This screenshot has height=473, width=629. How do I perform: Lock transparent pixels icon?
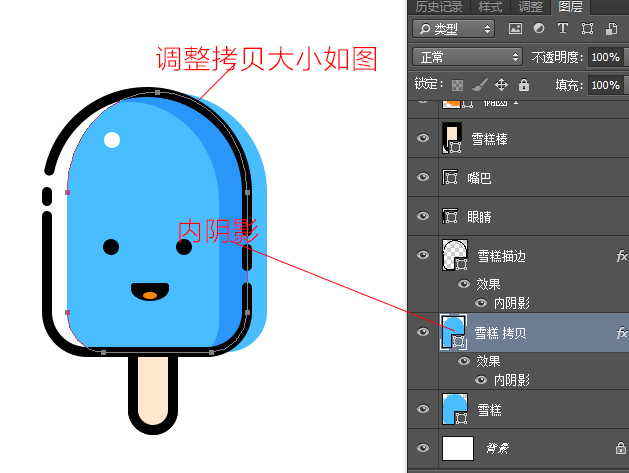[457, 85]
